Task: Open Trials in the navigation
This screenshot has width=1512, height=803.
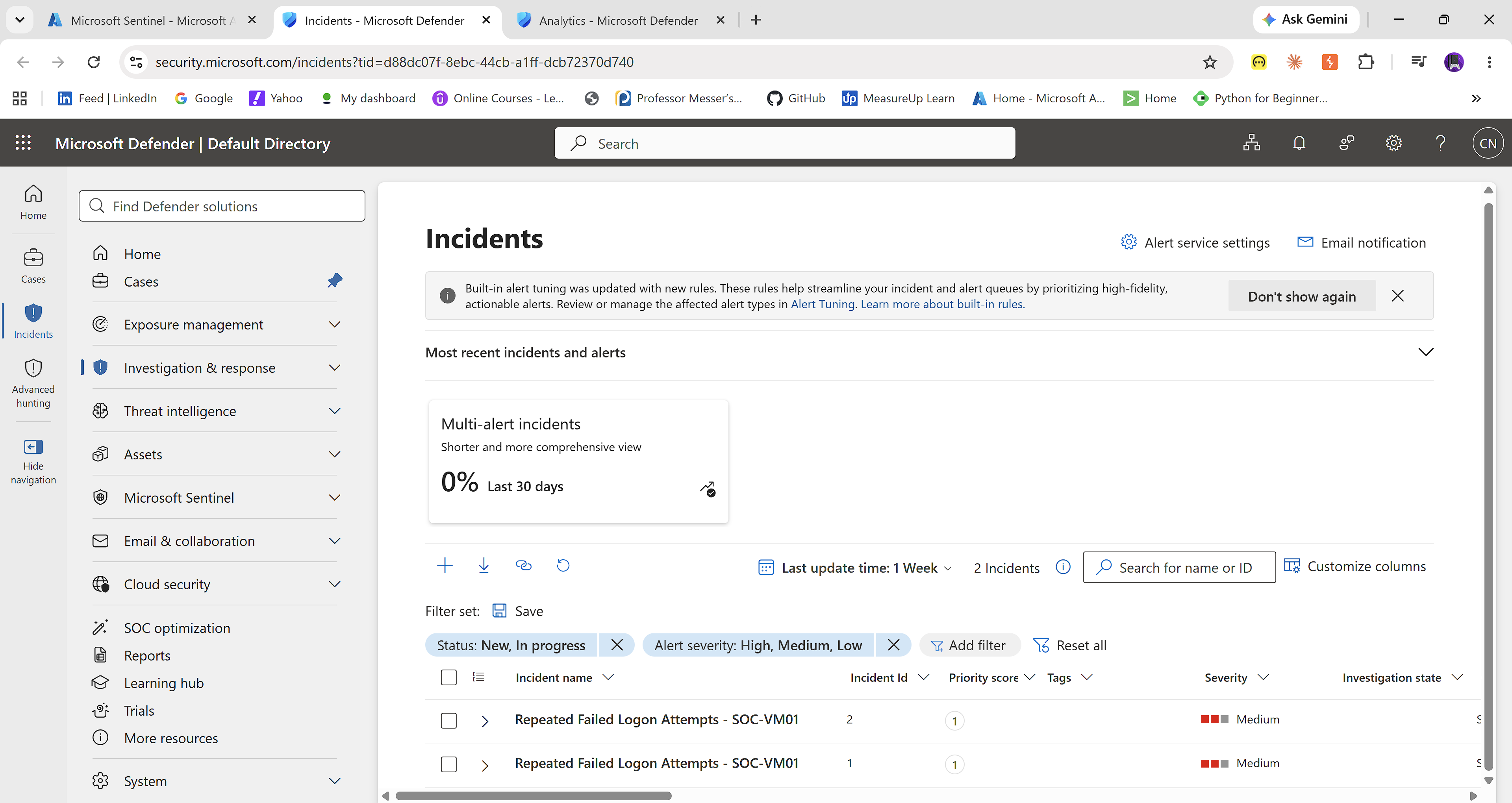Action: [x=139, y=710]
